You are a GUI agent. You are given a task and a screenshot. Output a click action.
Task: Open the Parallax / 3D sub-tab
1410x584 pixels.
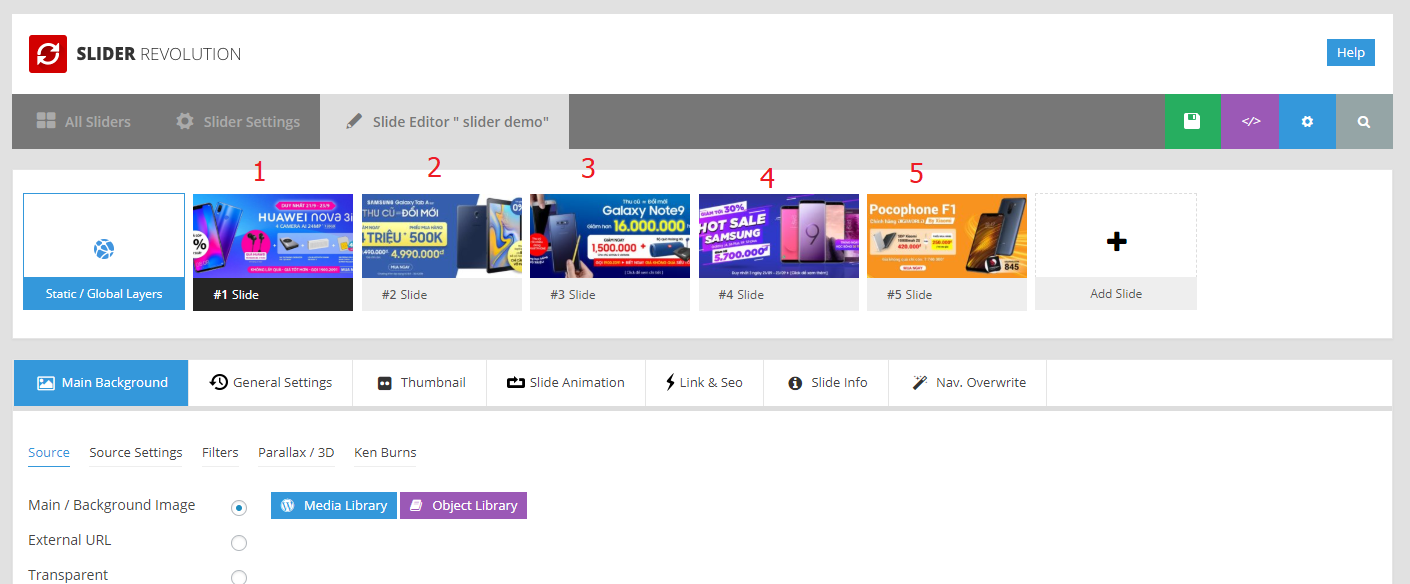(x=296, y=453)
